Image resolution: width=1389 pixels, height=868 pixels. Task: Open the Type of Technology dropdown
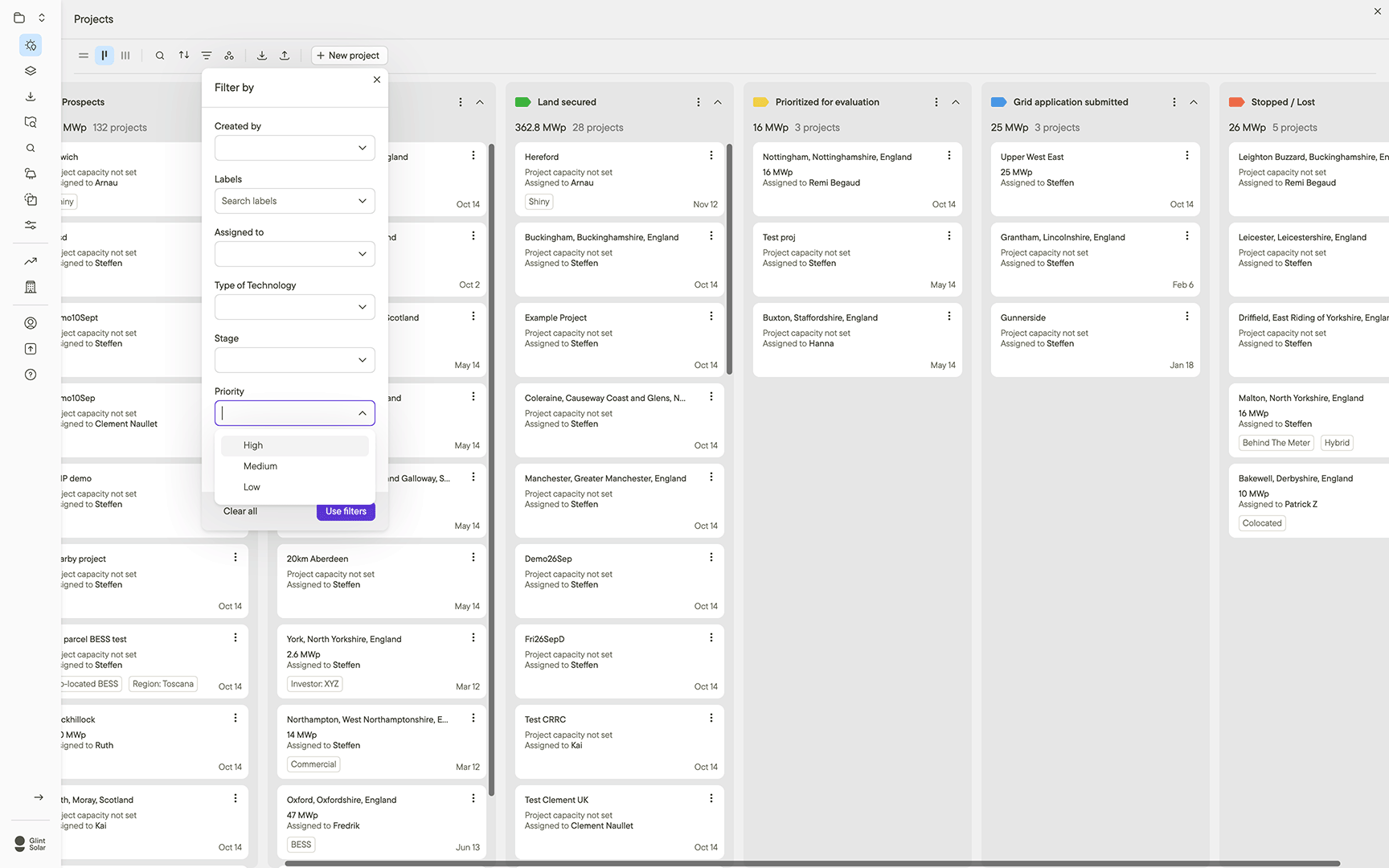(294, 307)
